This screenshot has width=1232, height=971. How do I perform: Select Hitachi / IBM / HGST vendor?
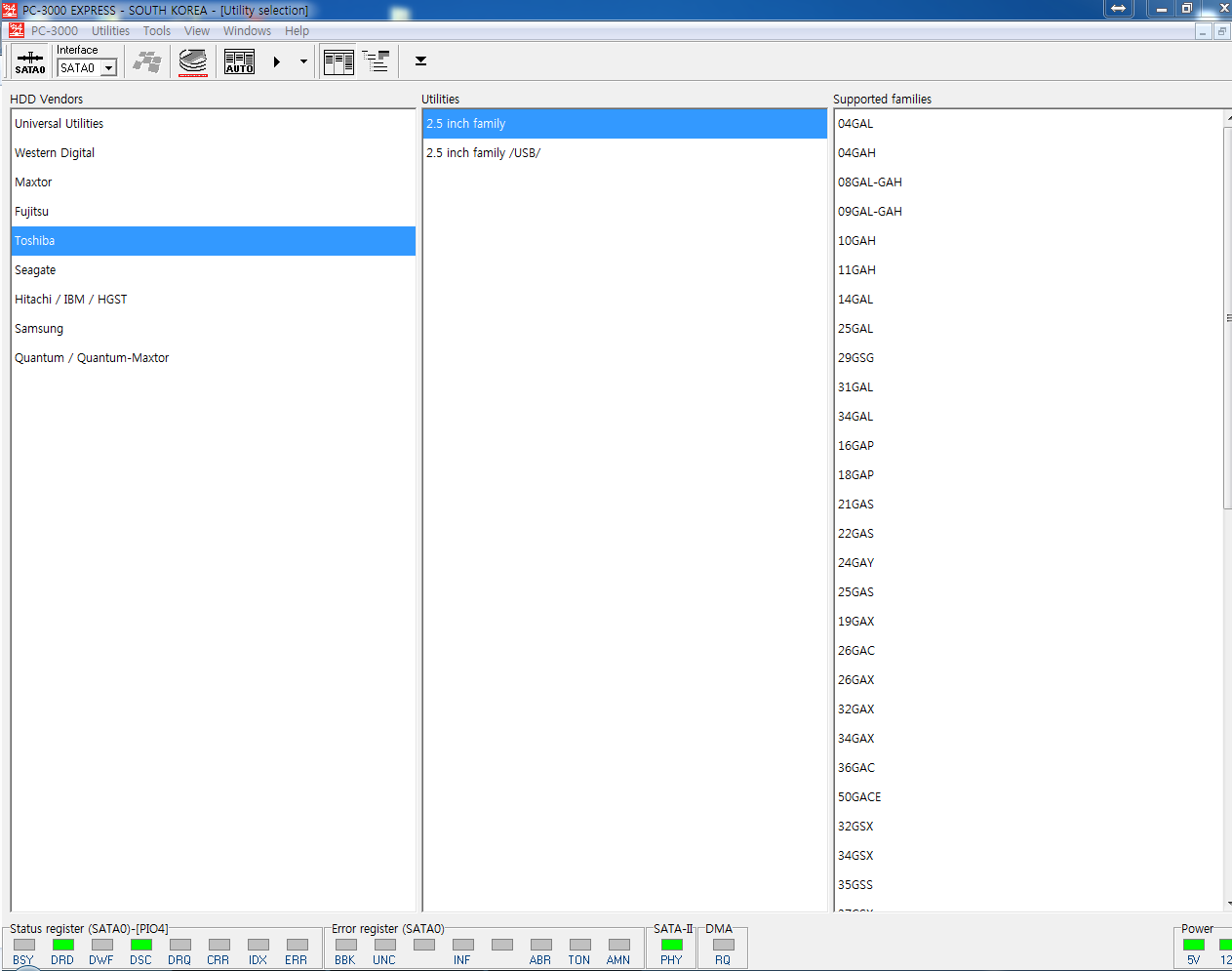[214, 300]
